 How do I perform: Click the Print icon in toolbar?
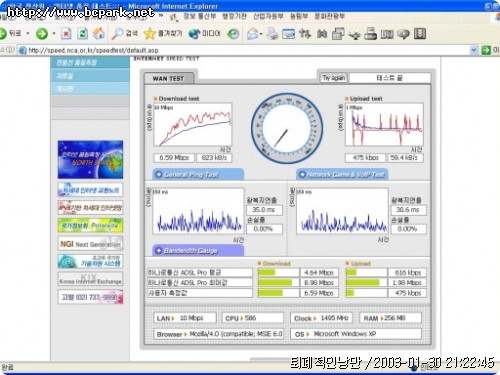click(x=272, y=33)
